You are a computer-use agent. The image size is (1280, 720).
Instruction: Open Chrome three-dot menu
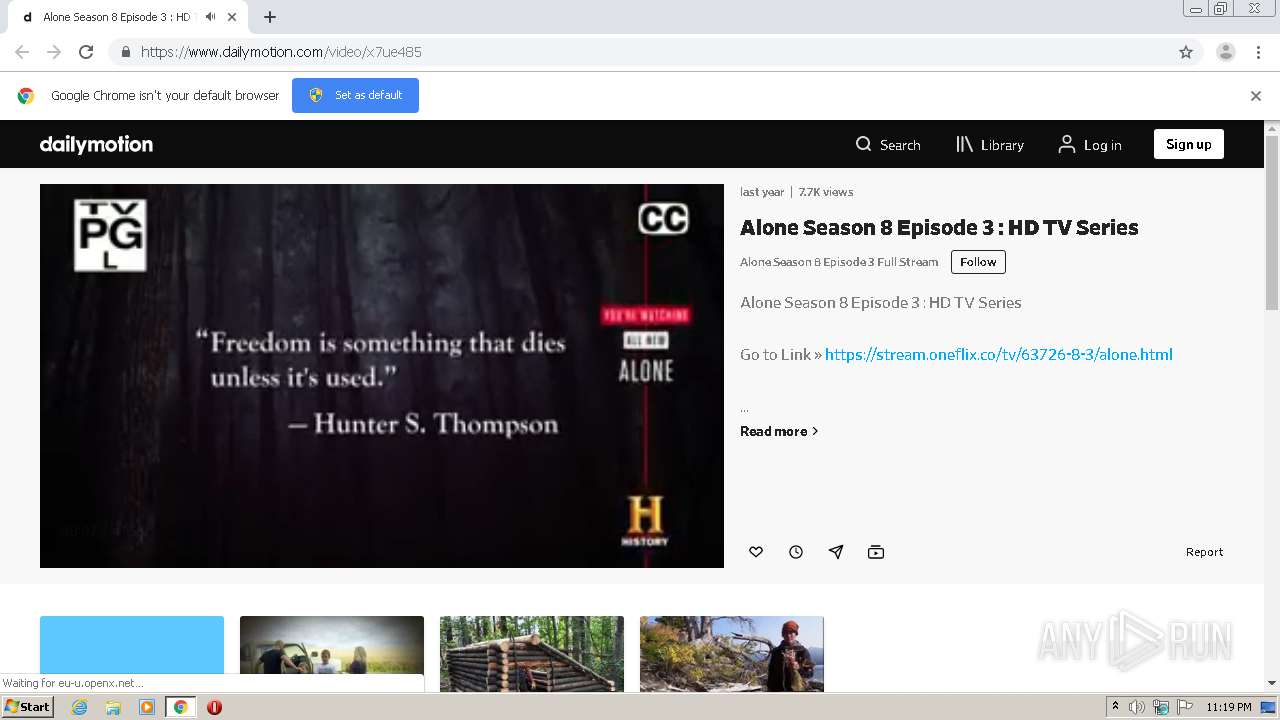tap(1259, 52)
